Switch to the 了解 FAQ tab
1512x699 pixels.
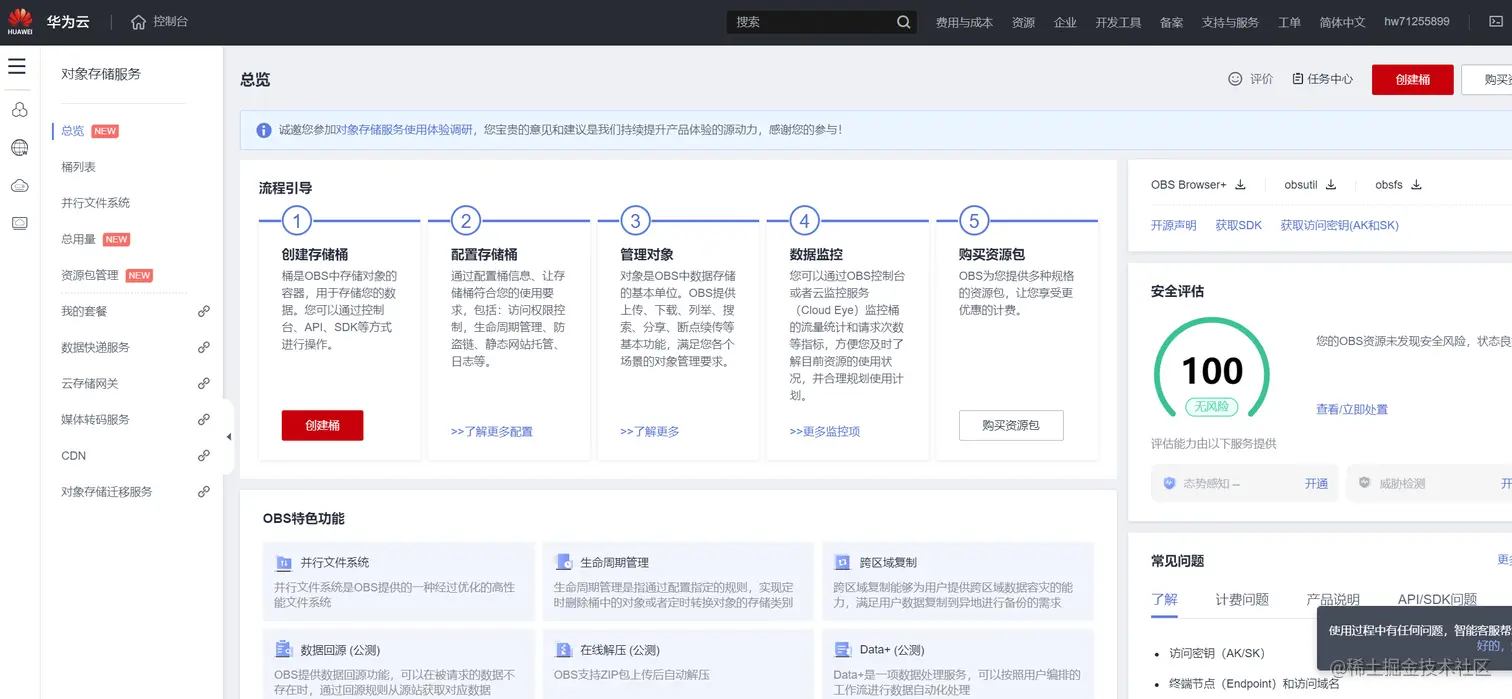pyautogui.click(x=1164, y=599)
